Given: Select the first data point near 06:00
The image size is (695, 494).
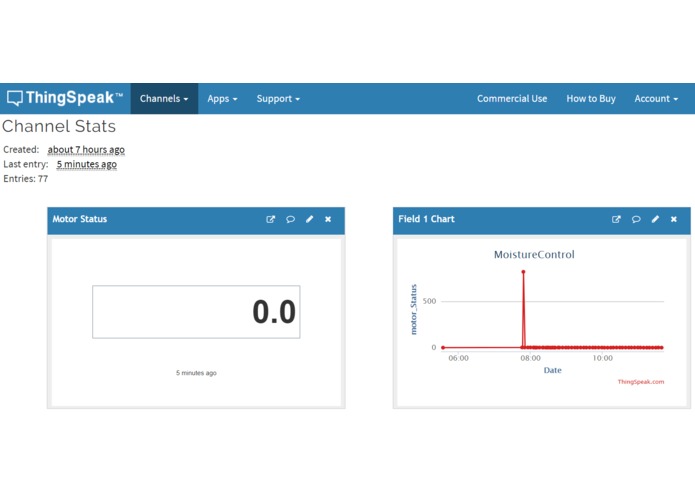Looking at the screenshot, I should (x=443, y=347).
